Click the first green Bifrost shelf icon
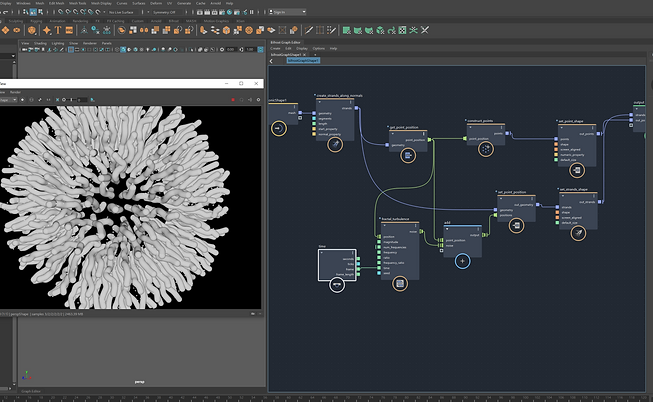Image resolution: width=653 pixels, height=402 pixels. [346, 30]
